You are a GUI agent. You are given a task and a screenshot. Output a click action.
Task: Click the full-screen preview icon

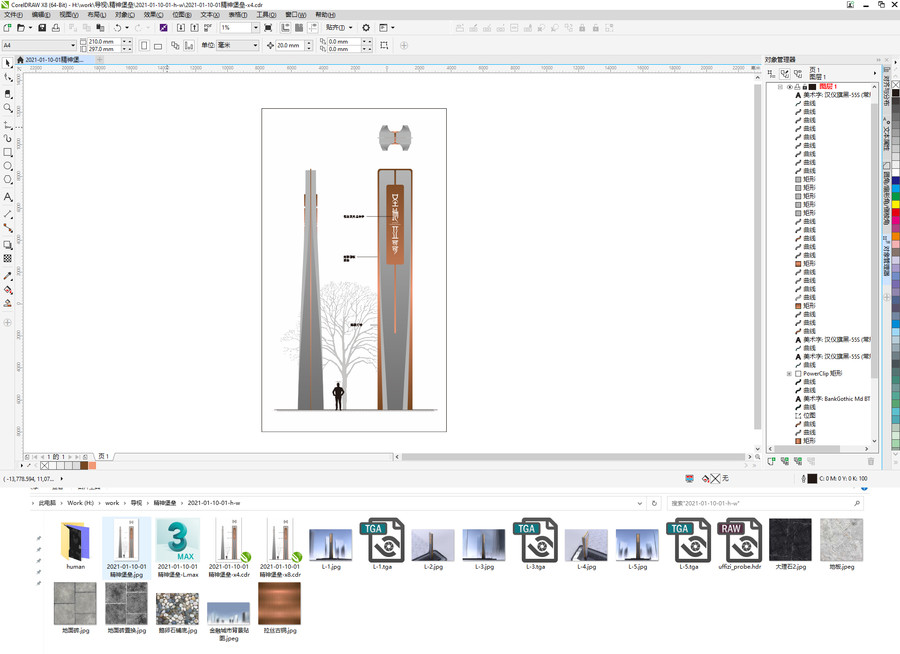pyautogui.click(x=268, y=28)
